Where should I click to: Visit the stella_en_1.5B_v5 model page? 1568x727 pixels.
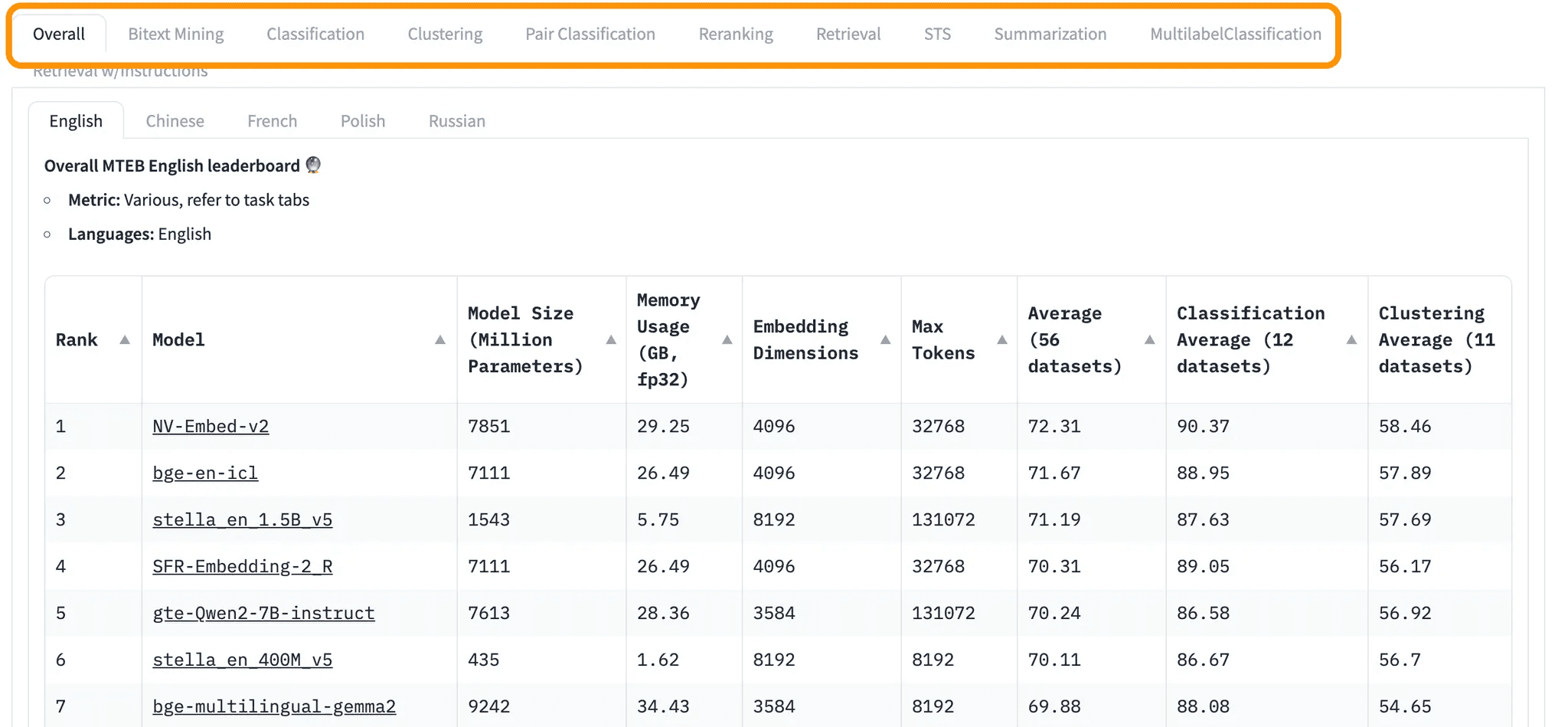pos(242,520)
